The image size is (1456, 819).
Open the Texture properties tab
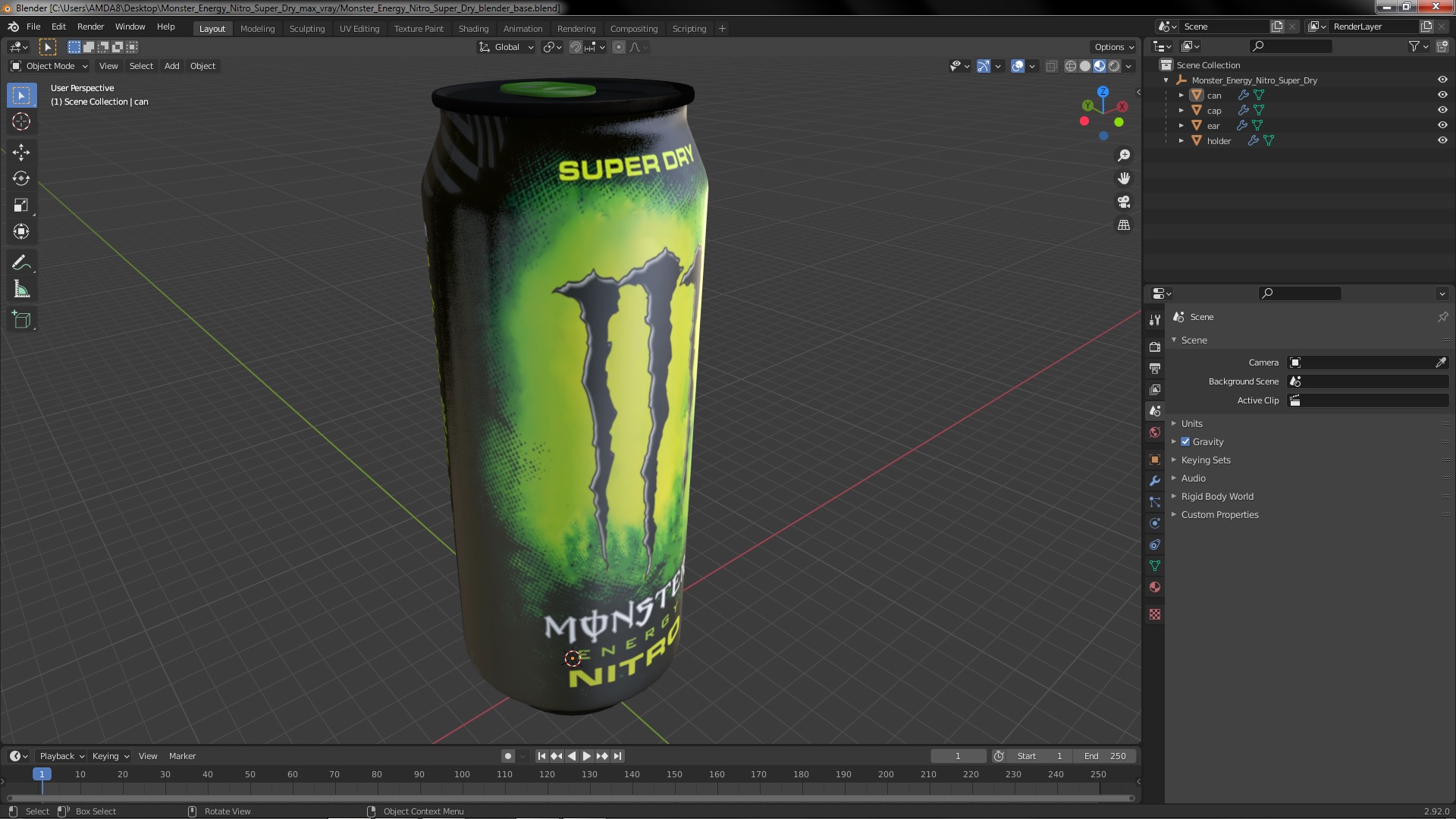tap(1155, 614)
